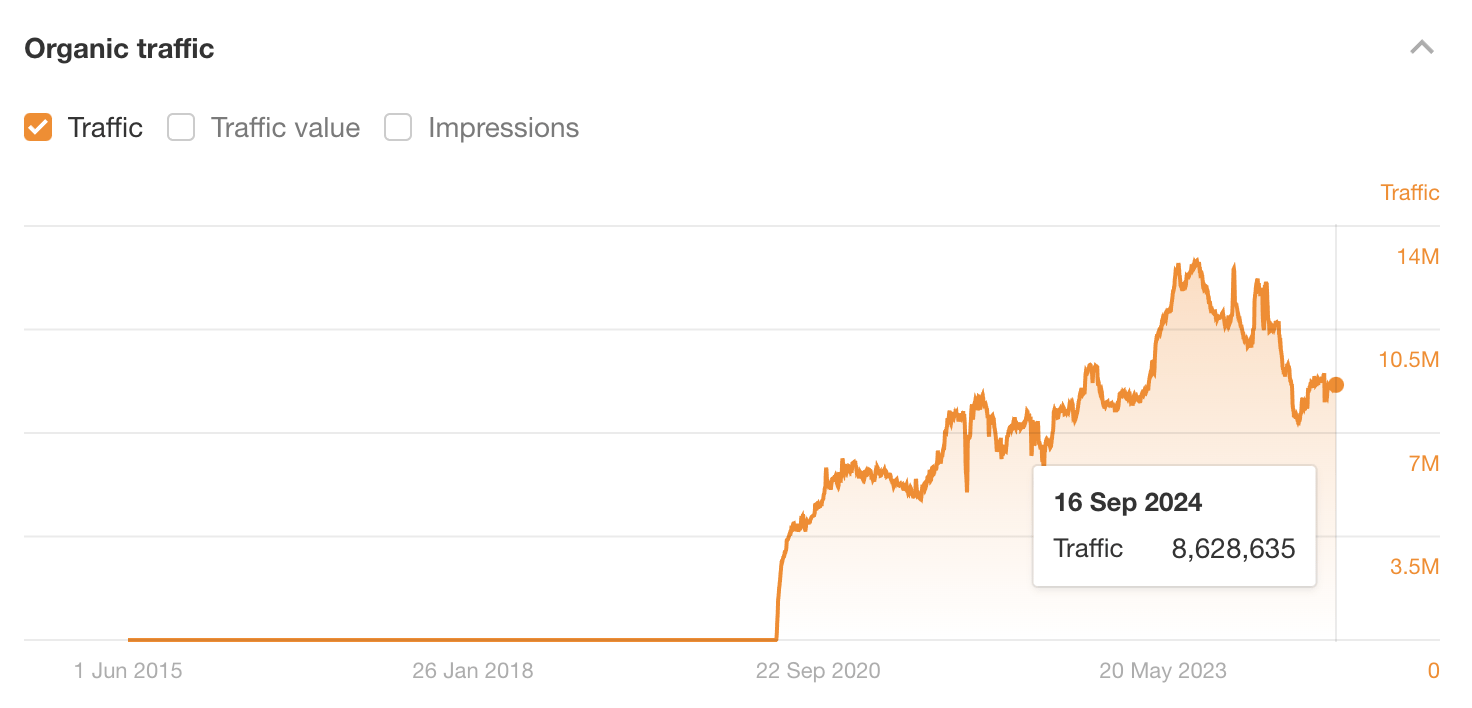Click the 16 Sep 2024 tooltip
The width and height of the screenshot is (1472, 708).
click(1174, 525)
